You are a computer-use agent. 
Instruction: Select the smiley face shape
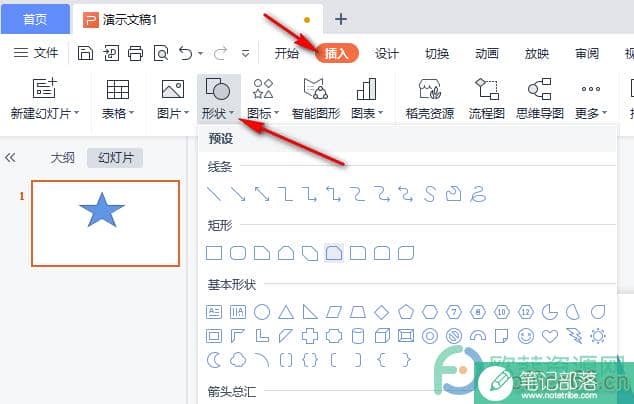pos(526,336)
